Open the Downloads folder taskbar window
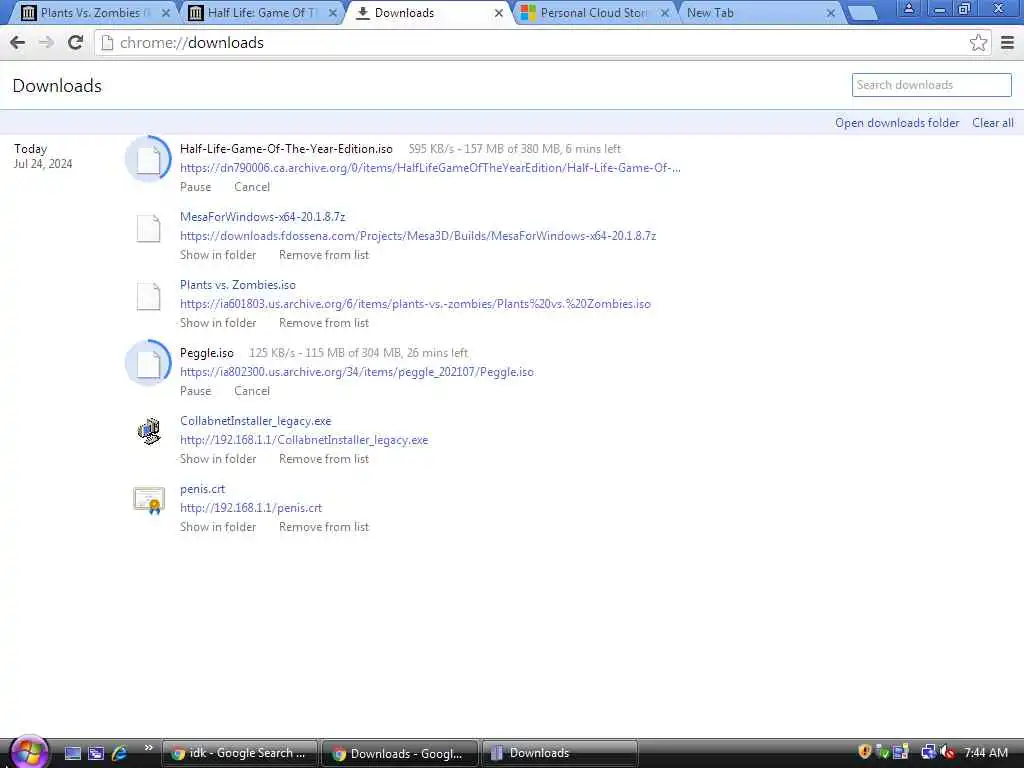The image size is (1024, 768). pos(560,753)
